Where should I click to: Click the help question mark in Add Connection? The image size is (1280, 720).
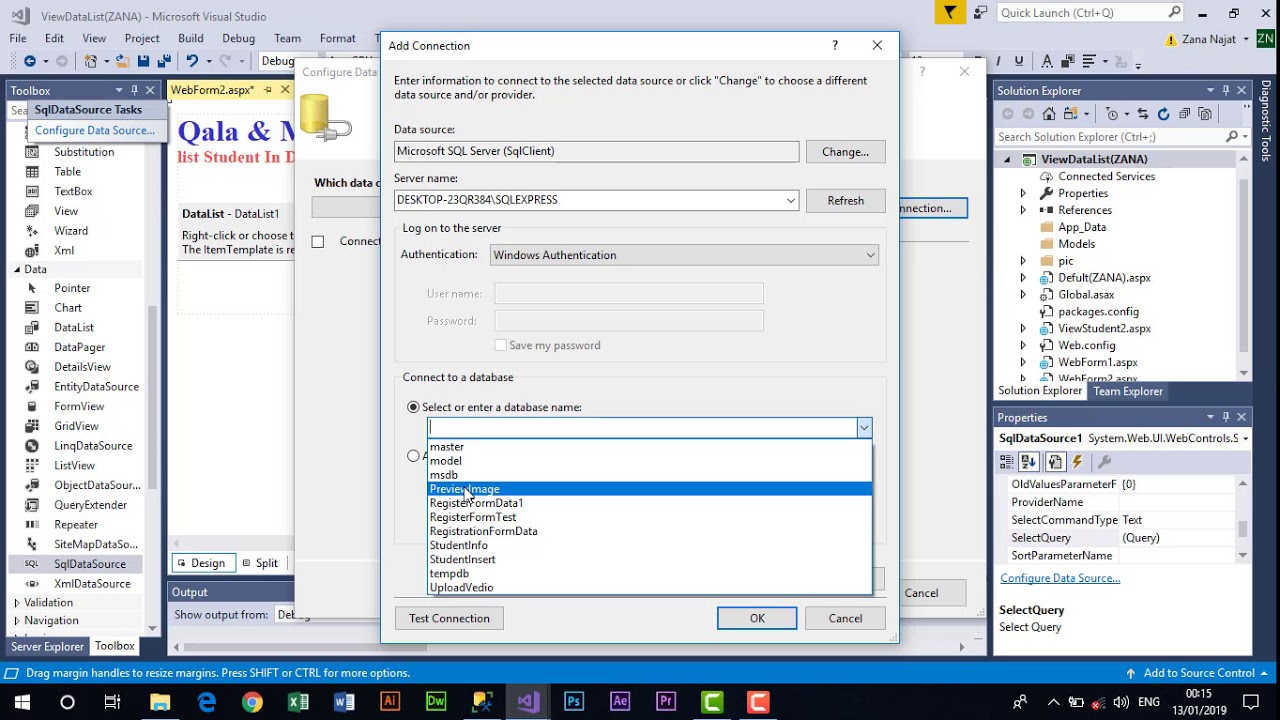tap(835, 45)
